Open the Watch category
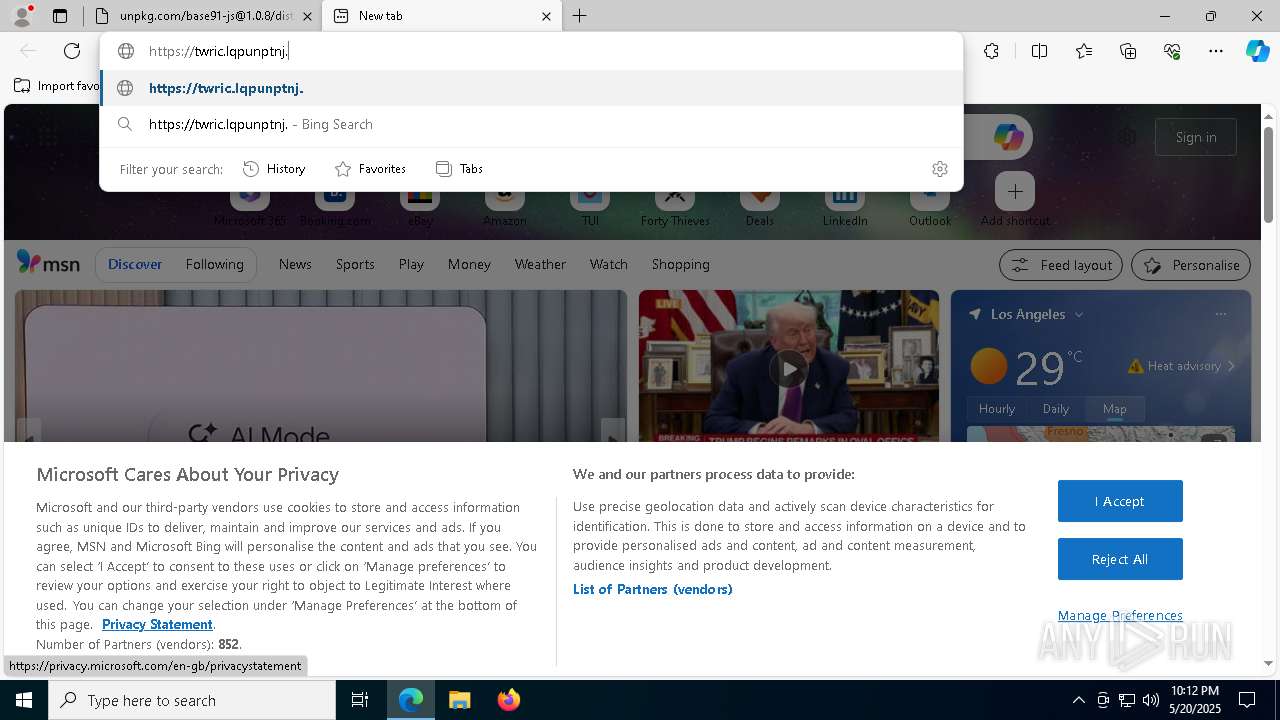 (608, 264)
